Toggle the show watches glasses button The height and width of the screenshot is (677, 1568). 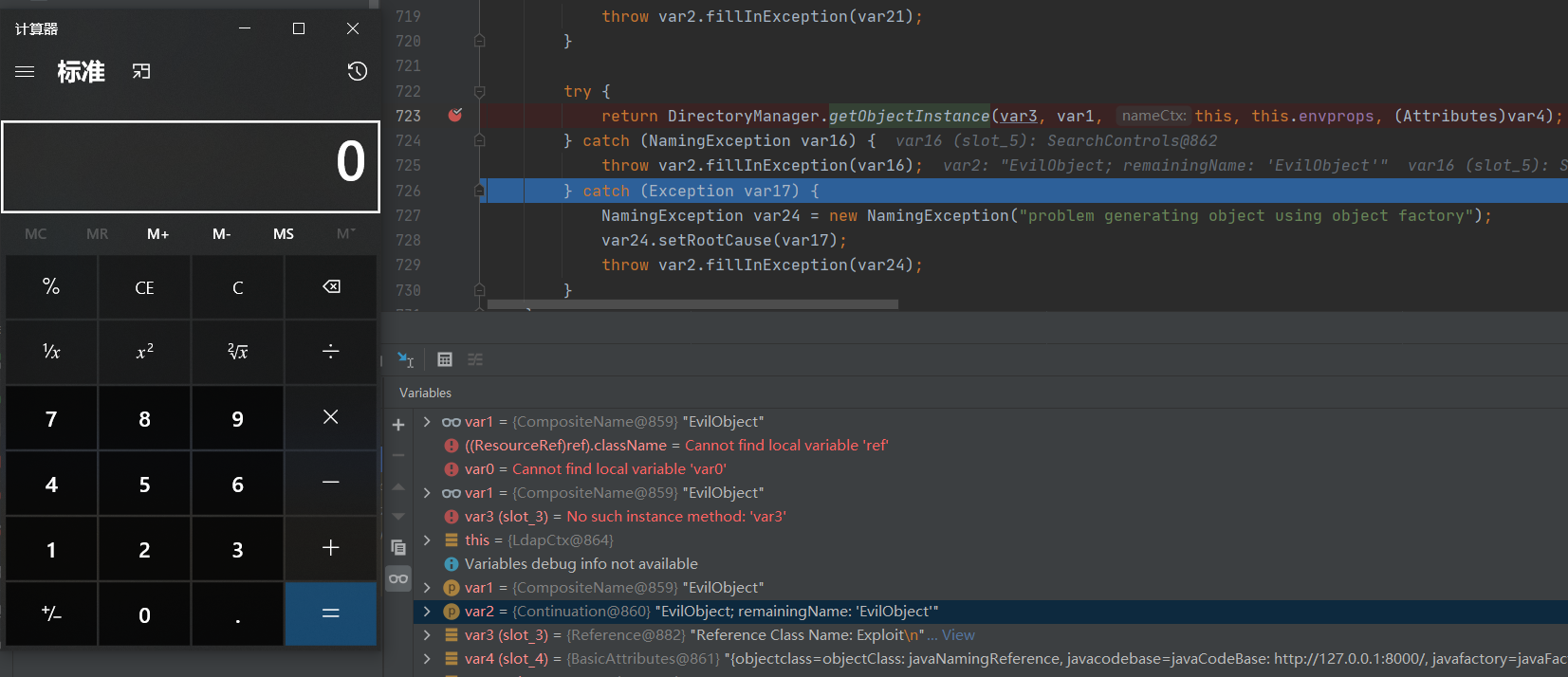[x=398, y=578]
